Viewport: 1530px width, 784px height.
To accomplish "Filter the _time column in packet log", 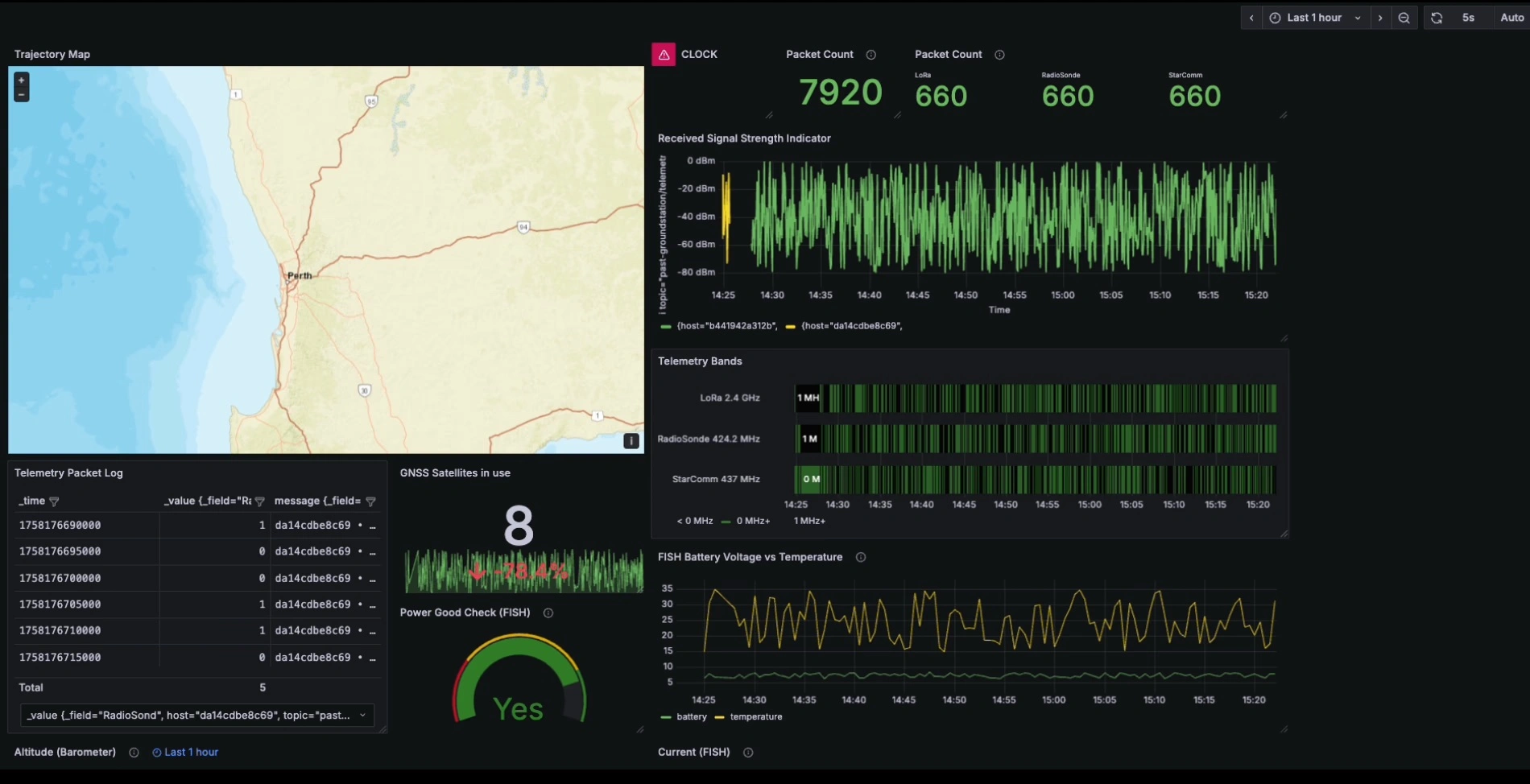I will click(54, 501).
